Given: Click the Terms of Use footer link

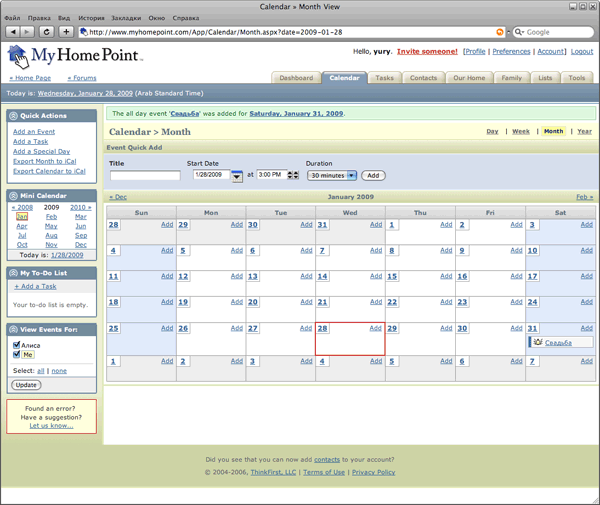Looking at the screenshot, I should (x=324, y=472).
